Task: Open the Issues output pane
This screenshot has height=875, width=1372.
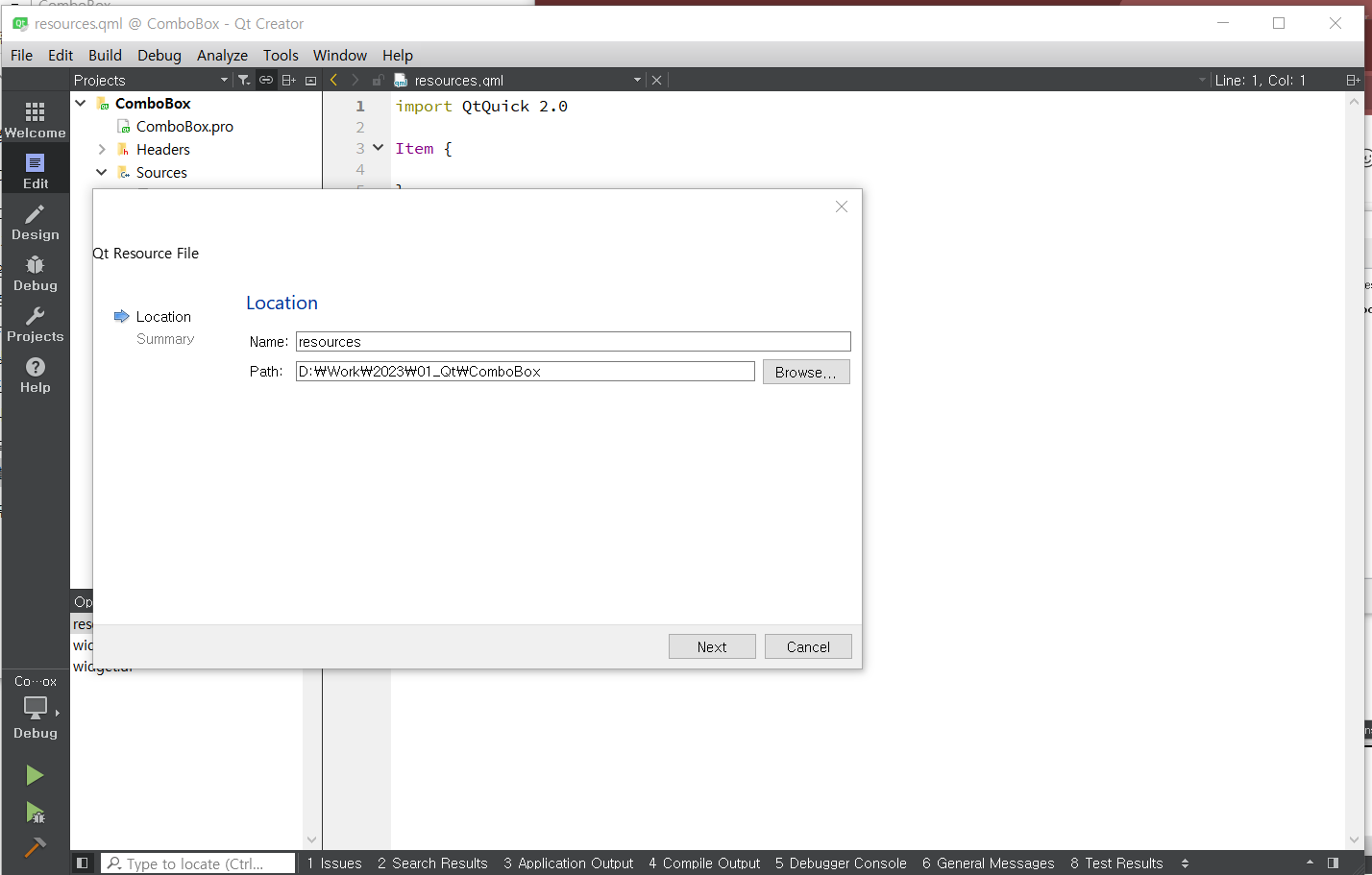Action: [334, 863]
